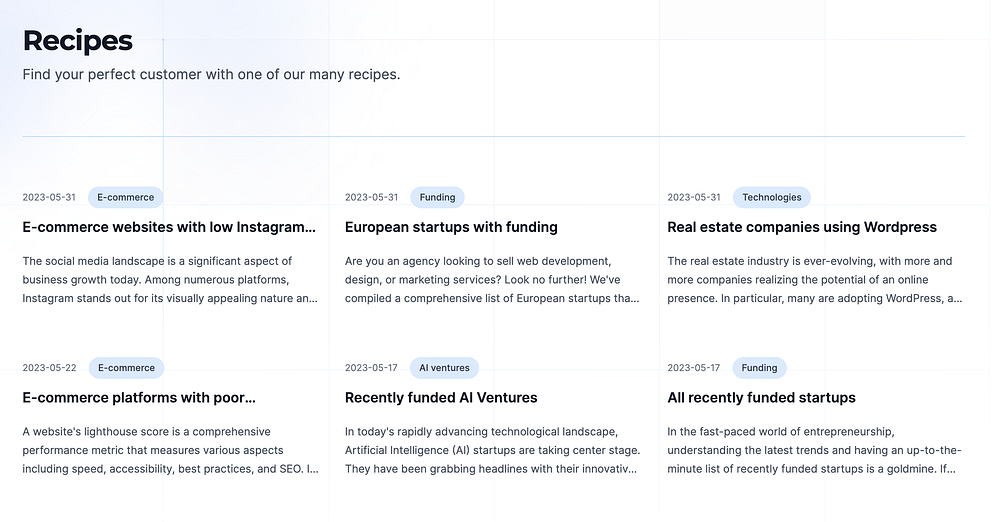Click Funding tag on all recently funded startups

[759, 368]
